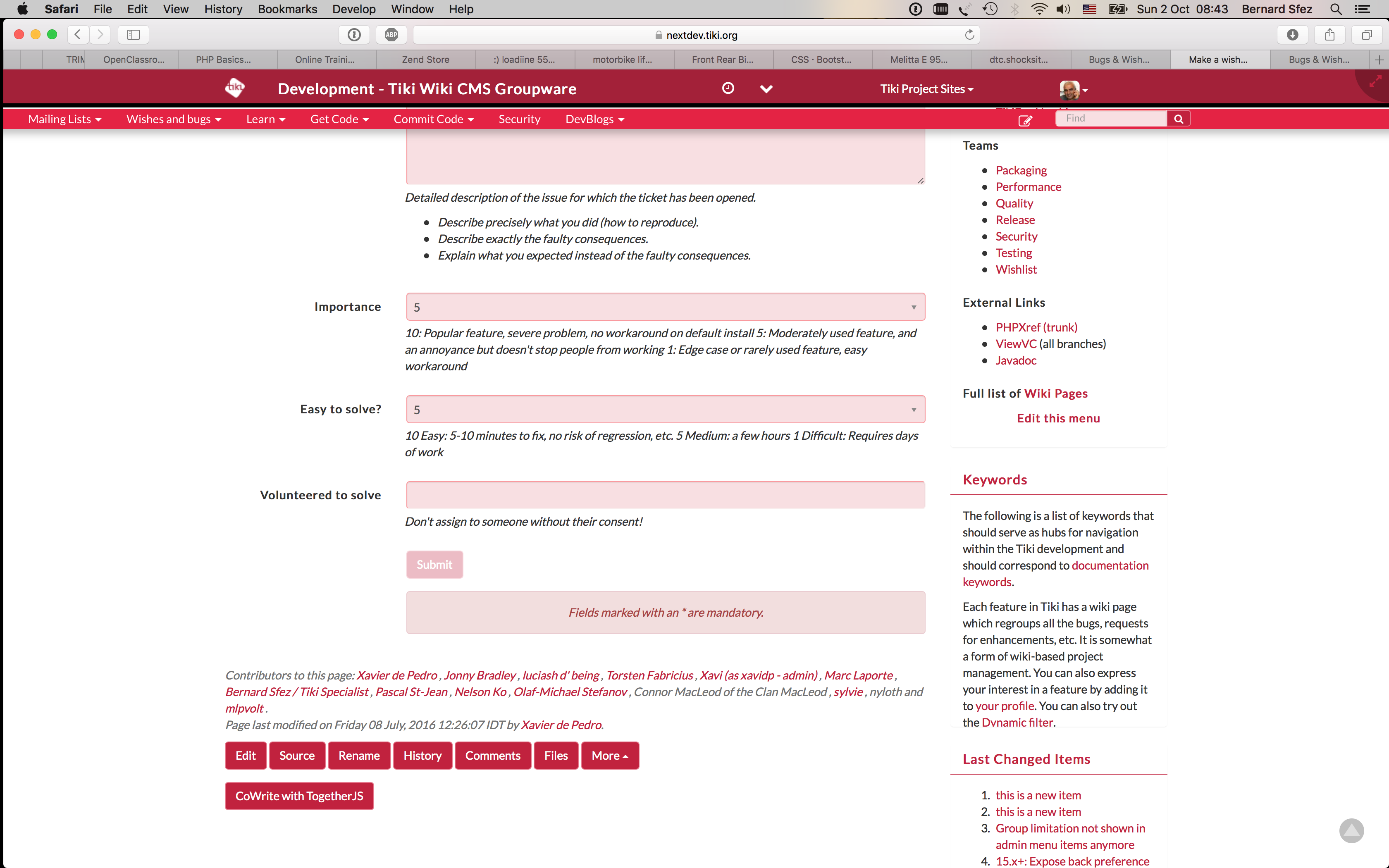Expand the header chevron down arrow
This screenshot has height=868, width=1389.
[766, 88]
